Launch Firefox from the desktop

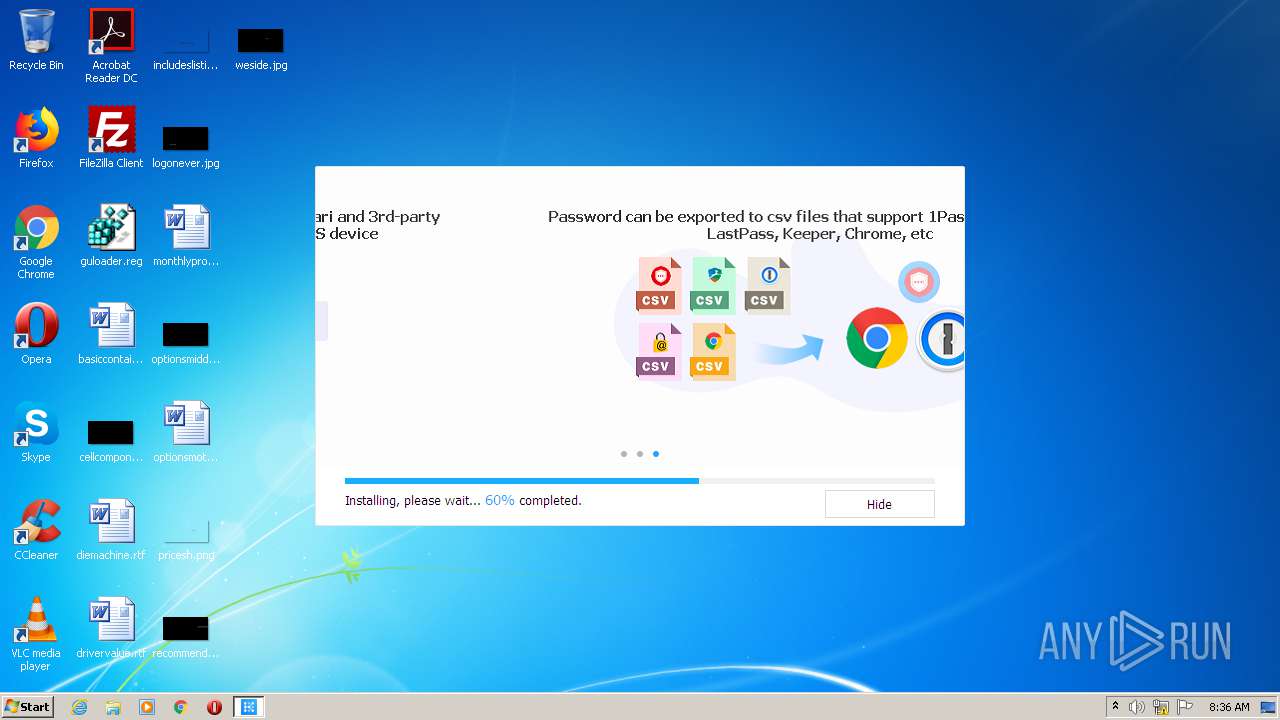tap(36, 138)
